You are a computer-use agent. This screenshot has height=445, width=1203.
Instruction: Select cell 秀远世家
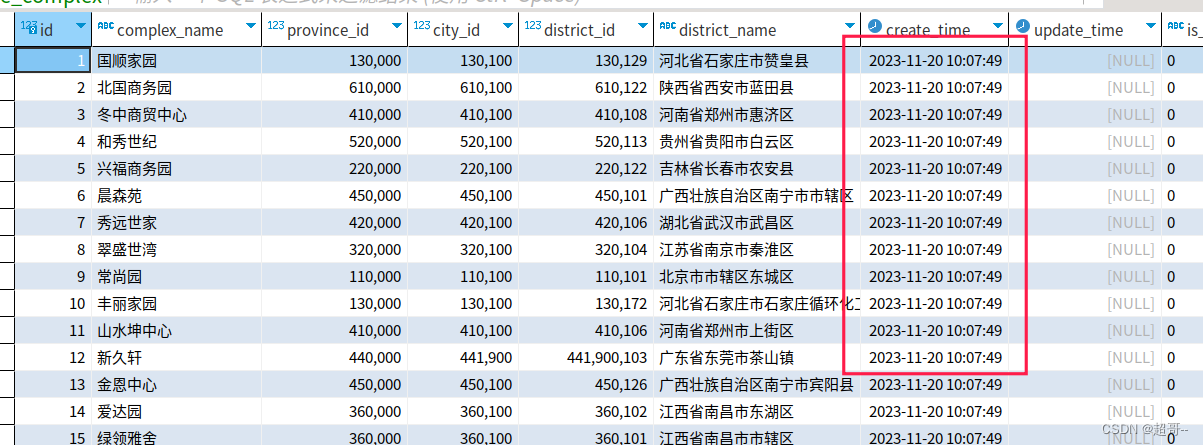click(176, 223)
